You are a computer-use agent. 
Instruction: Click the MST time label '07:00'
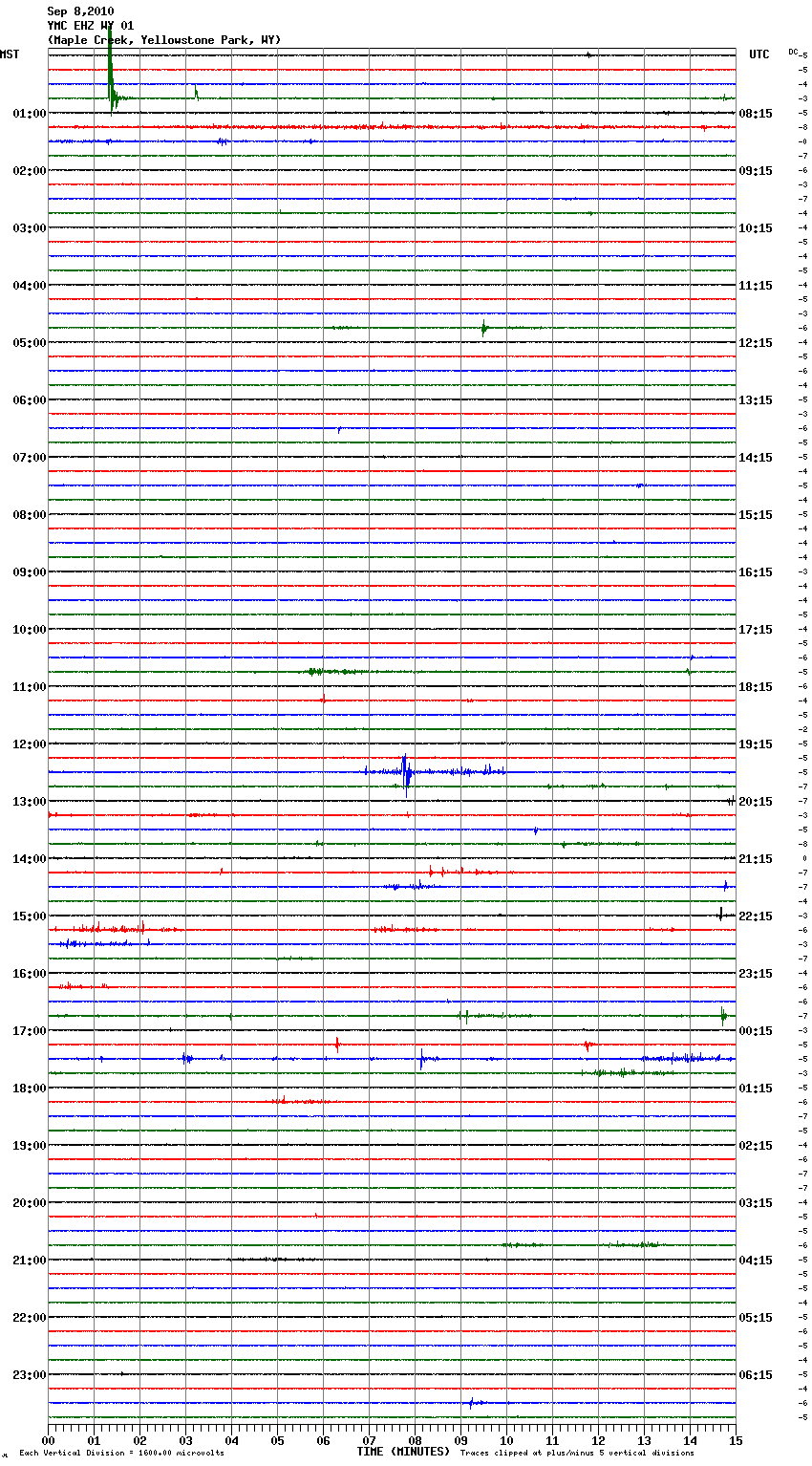tap(30, 458)
